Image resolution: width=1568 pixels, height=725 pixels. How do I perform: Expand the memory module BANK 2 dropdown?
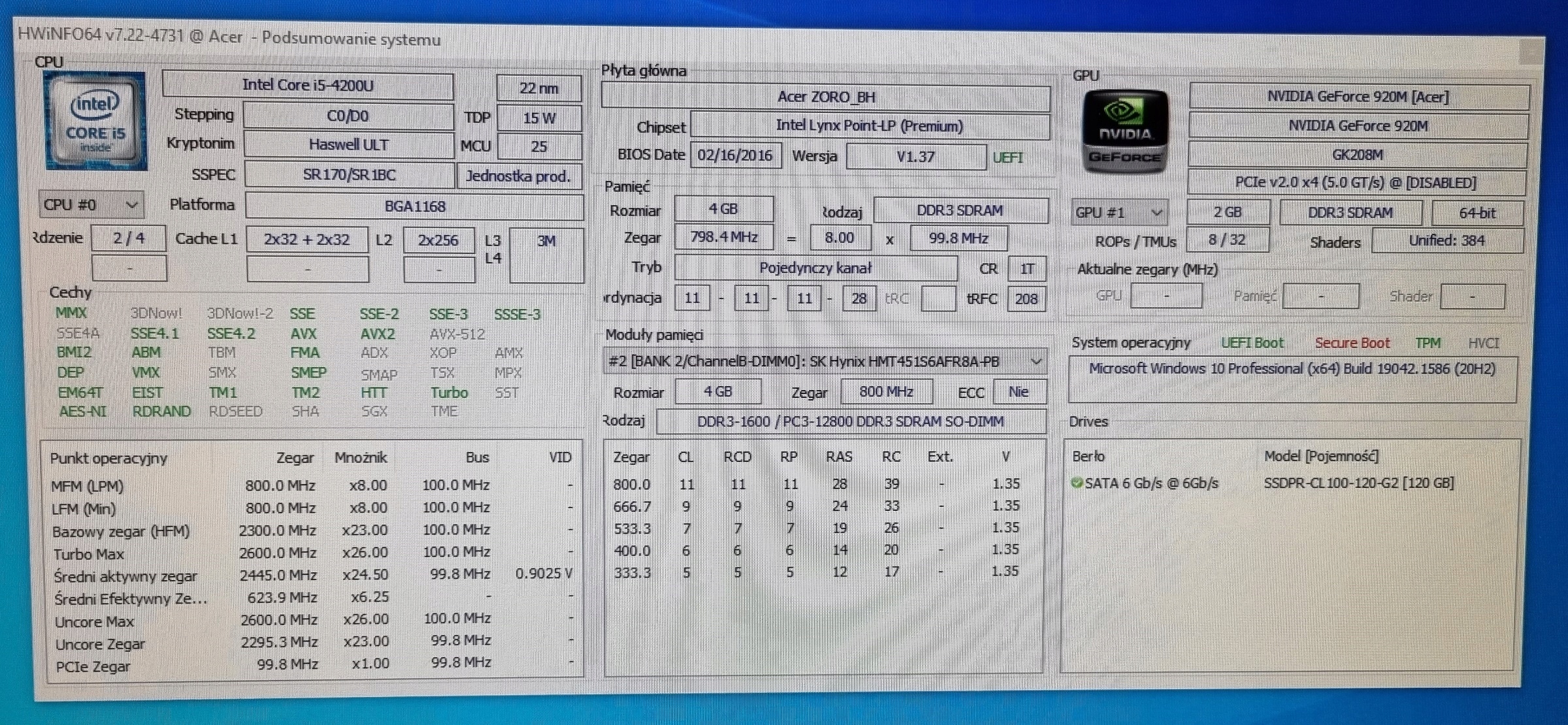[x=1036, y=361]
